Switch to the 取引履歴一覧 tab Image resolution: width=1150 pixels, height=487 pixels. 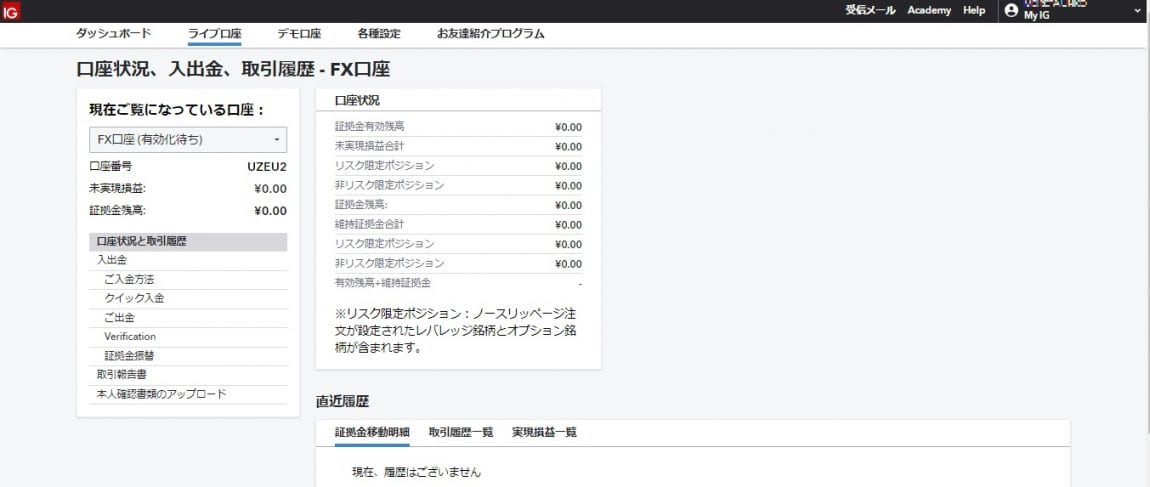pyautogui.click(x=460, y=432)
